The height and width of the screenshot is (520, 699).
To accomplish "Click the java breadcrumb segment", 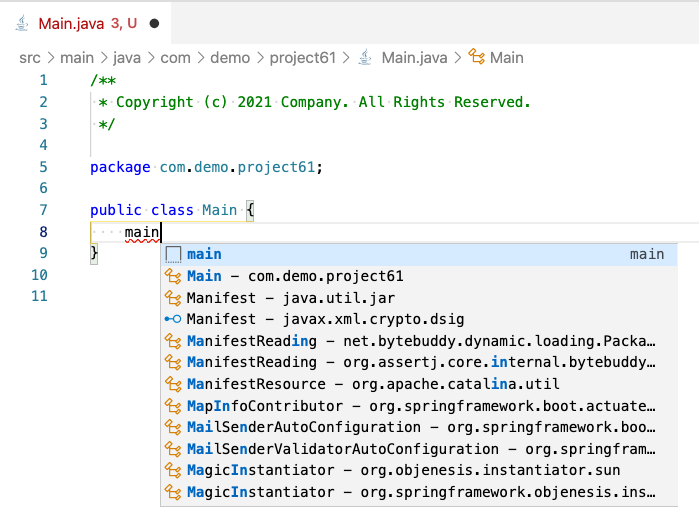I will click(126, 58).
